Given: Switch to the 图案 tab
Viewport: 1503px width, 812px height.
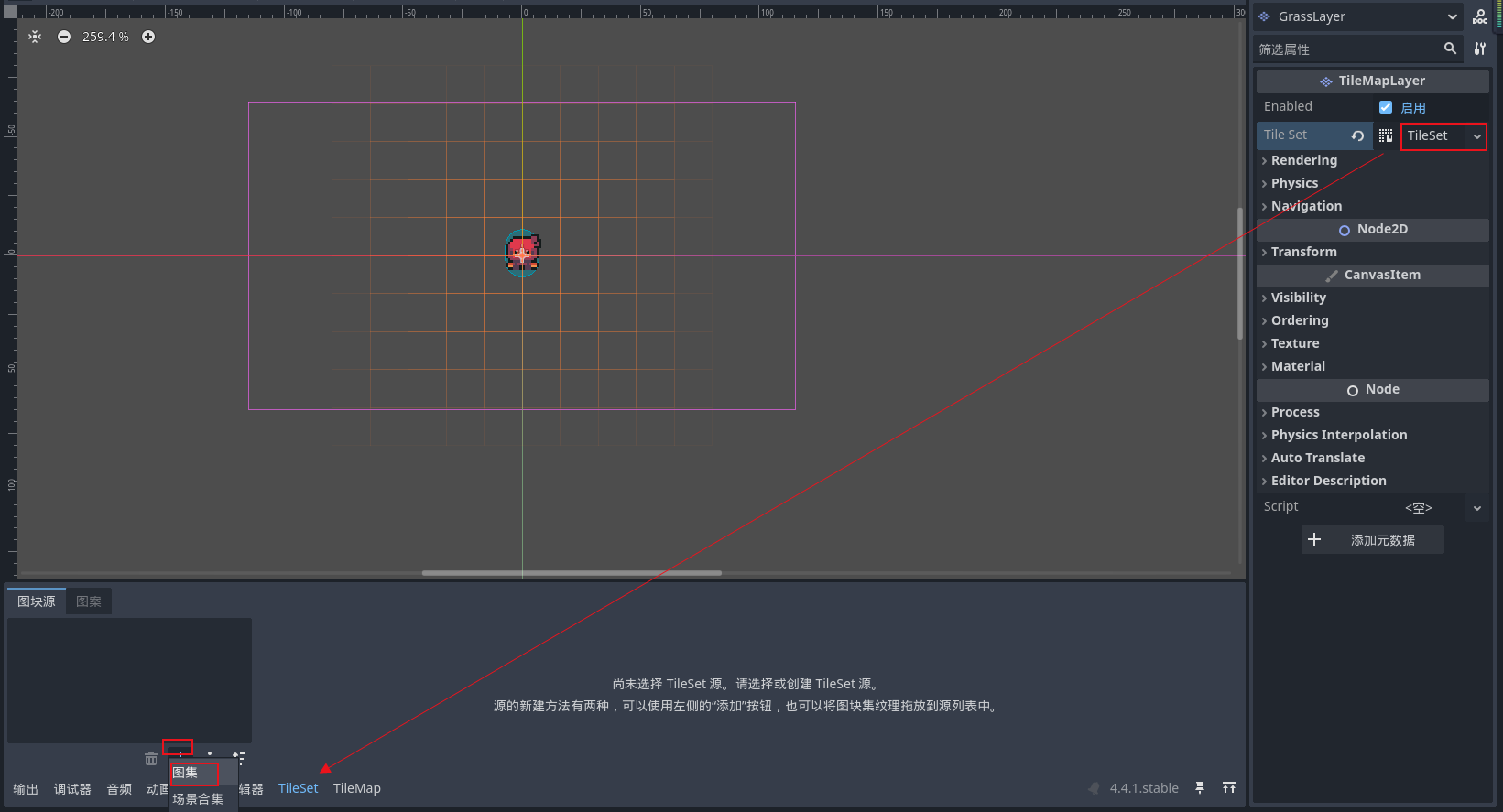Looking at the screenshot, I should coord(89,601).
